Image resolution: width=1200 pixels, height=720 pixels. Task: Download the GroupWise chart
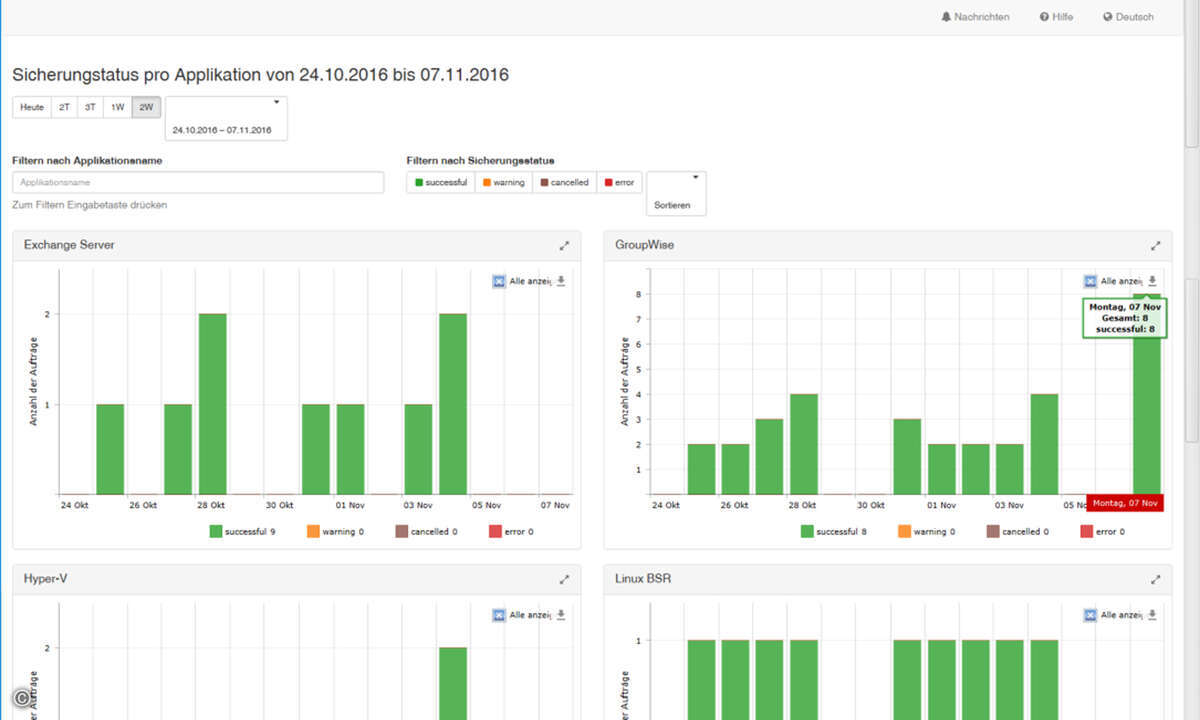(1153, 281)
